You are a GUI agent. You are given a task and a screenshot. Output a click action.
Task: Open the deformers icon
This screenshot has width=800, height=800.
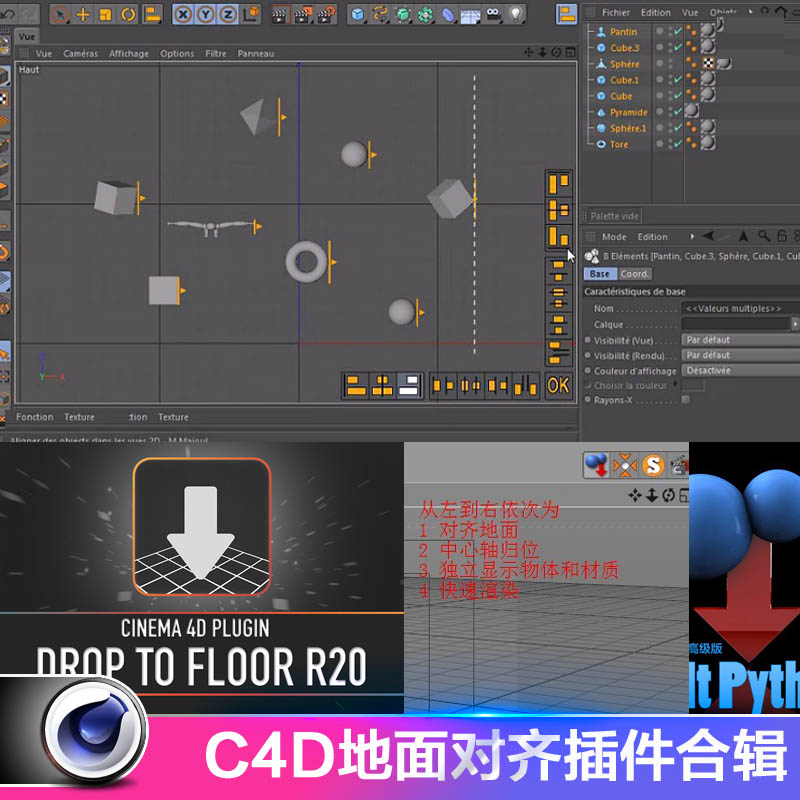(448, 14)
